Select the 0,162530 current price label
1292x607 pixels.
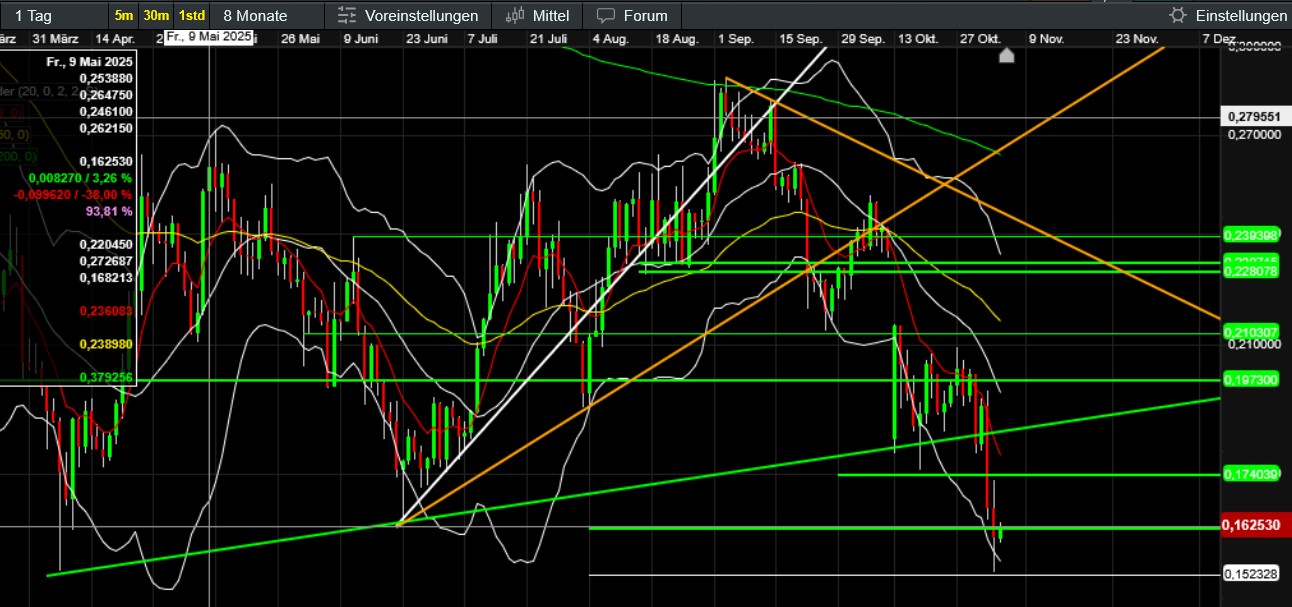click(x=1252, y=526)
